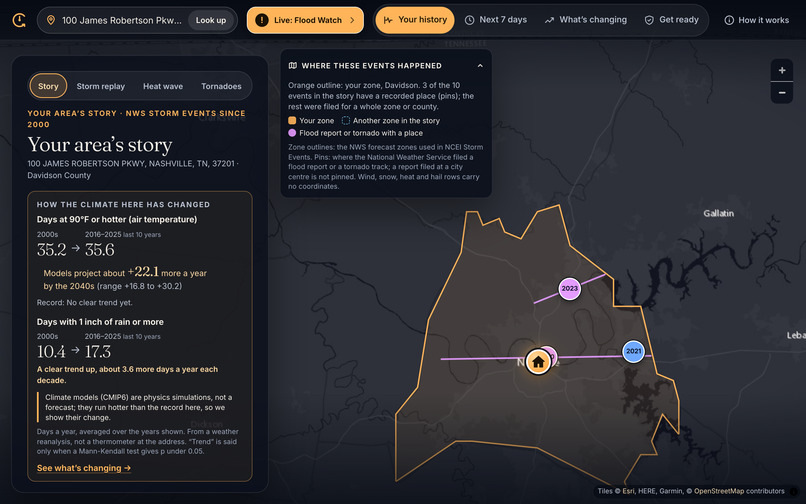806x504 pixels.
Task: Zoom out the map with minus button
Action: [x=782, y=93]
